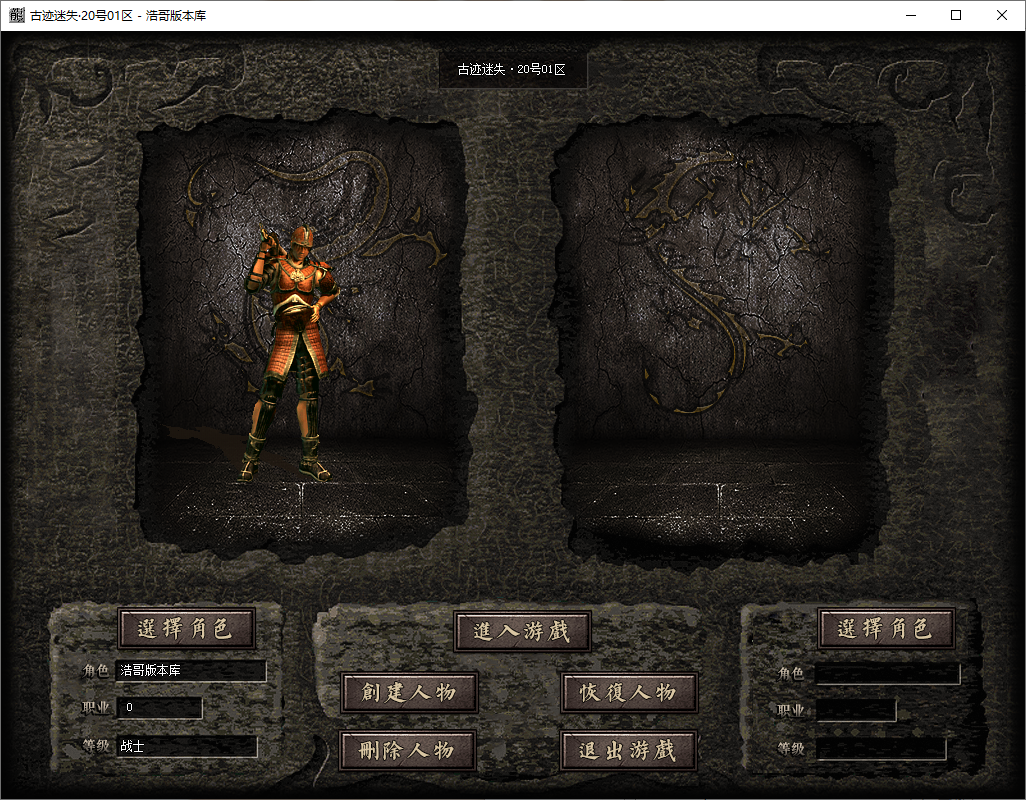
Task: Open character creation with 創建人物
Action: pos(409,692)
